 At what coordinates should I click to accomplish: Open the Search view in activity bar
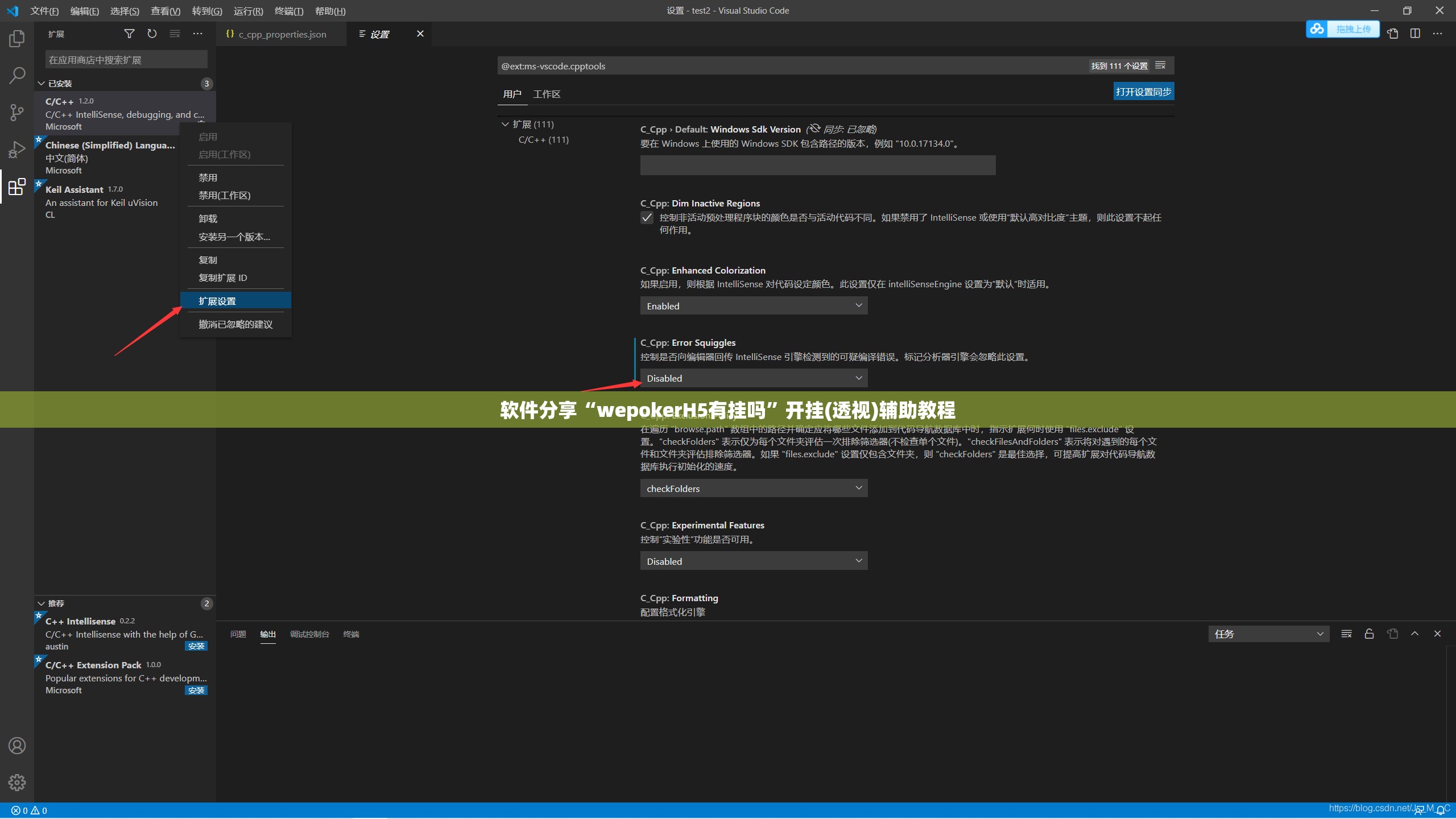click(x=17, y=75)
